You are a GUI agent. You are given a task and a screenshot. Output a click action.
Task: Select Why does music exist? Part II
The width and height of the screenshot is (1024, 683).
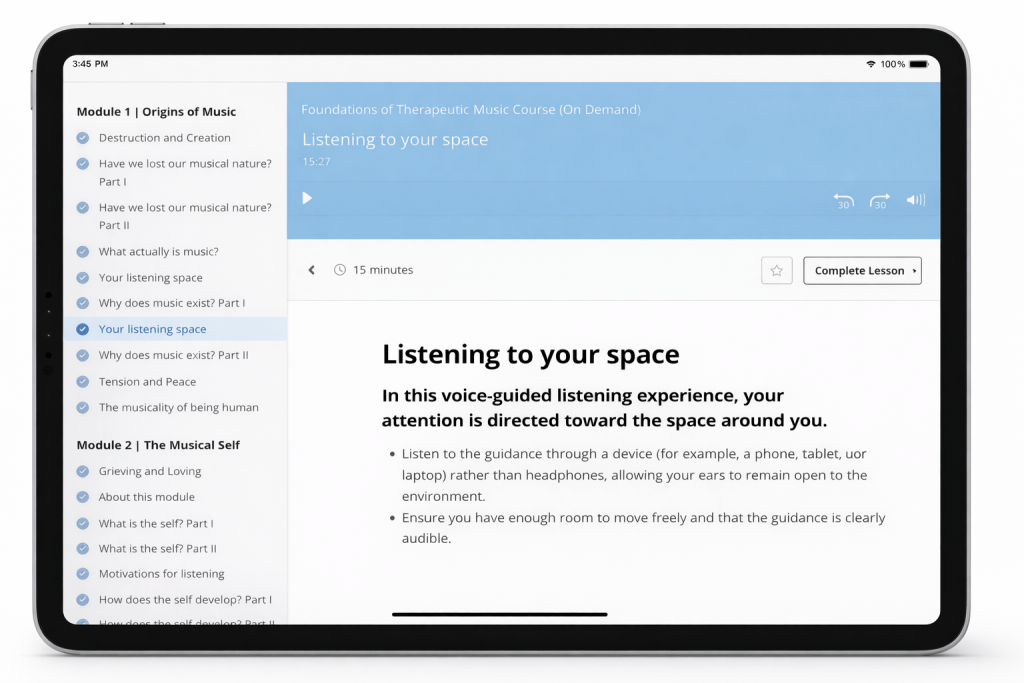pos(173,355)
